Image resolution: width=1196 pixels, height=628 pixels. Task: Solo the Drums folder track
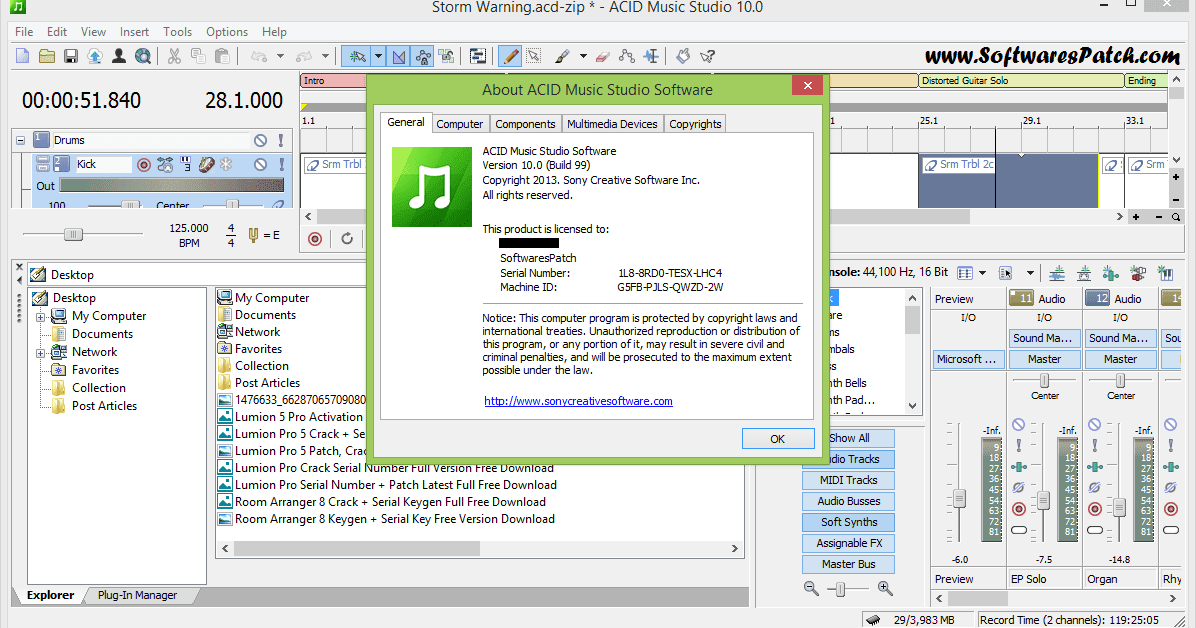point(281,140)
